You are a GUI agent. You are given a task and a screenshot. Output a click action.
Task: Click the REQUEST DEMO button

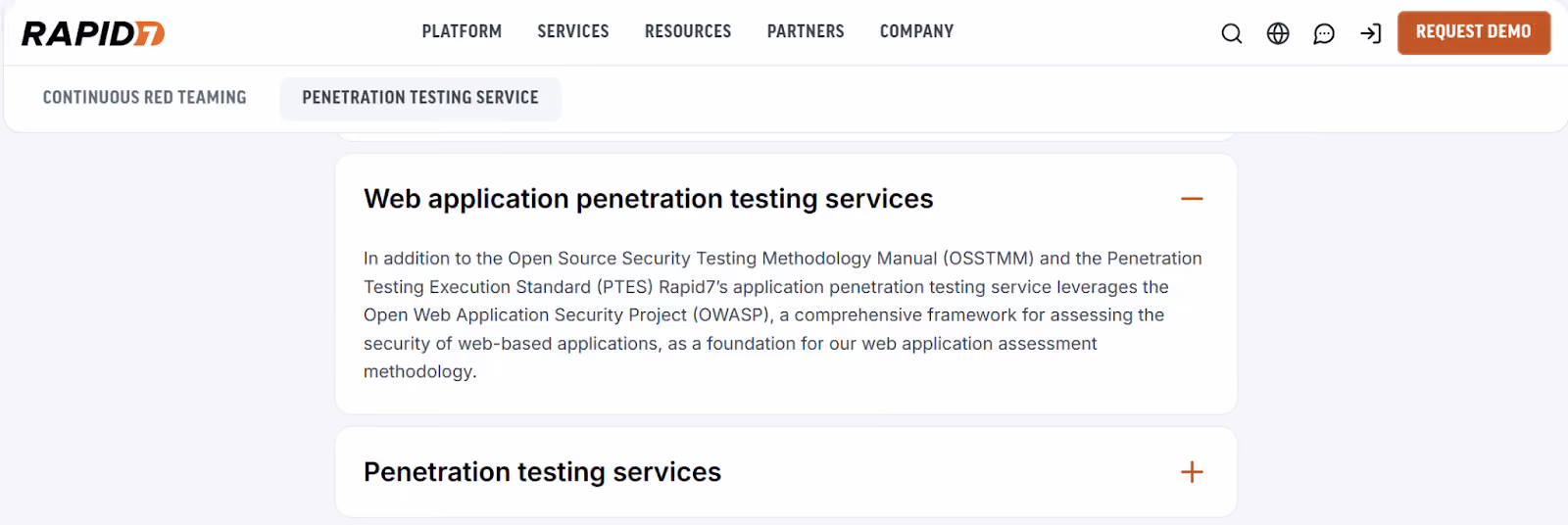(1474, 32)
